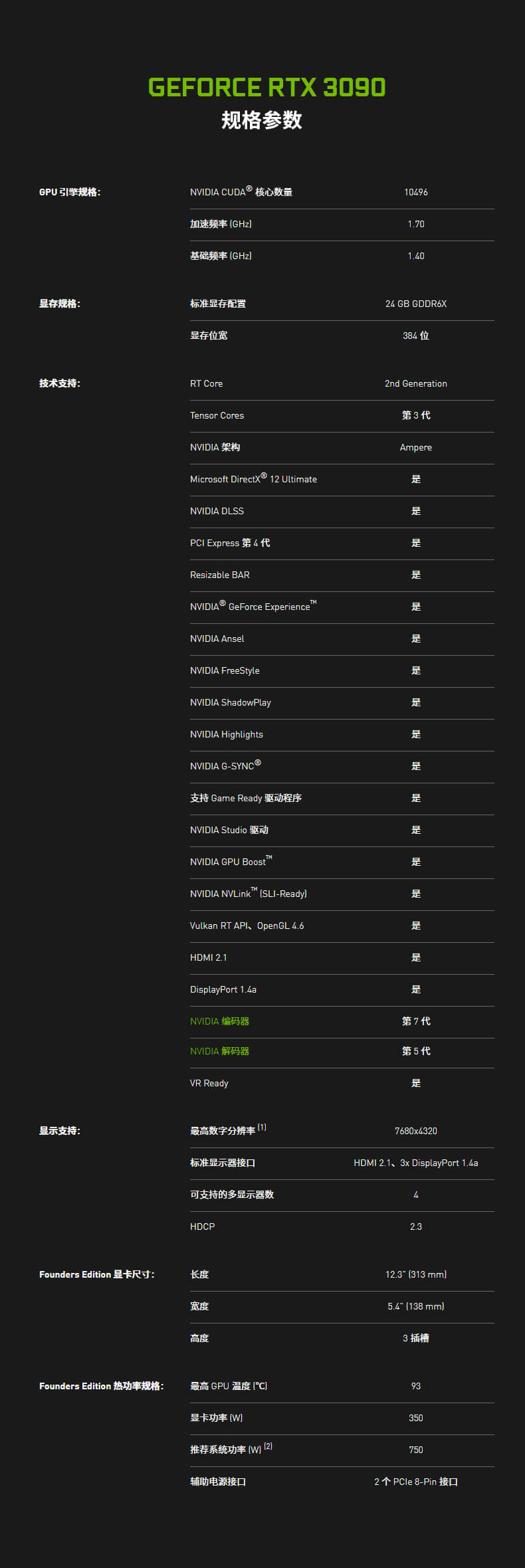The height and width of the screenshot is (1568, 525).
Task: Click the VR Ready row label
Action: click(x=209, y=1083)
